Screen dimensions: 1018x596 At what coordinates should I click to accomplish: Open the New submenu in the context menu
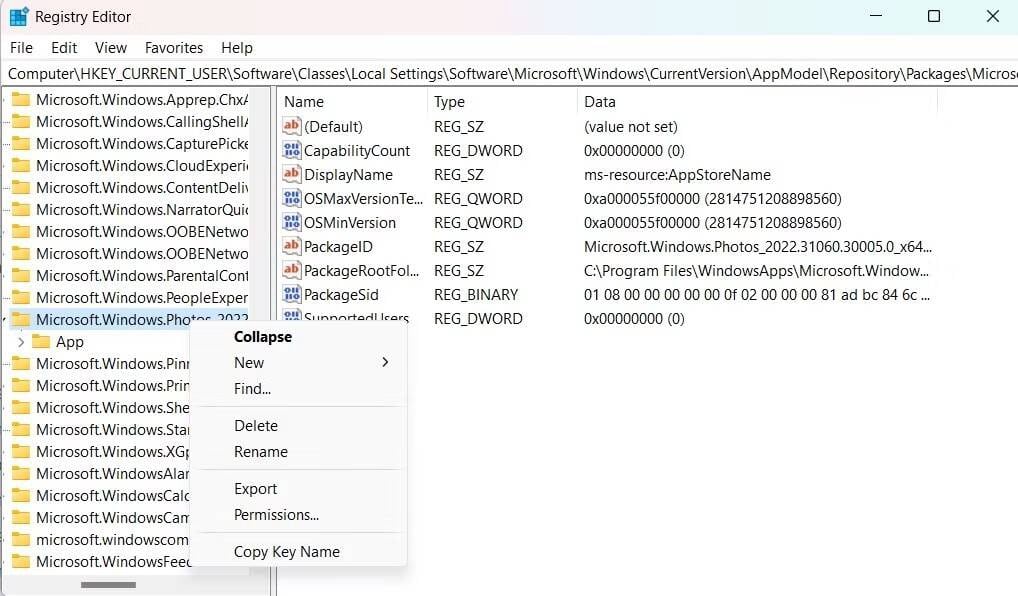249,362
